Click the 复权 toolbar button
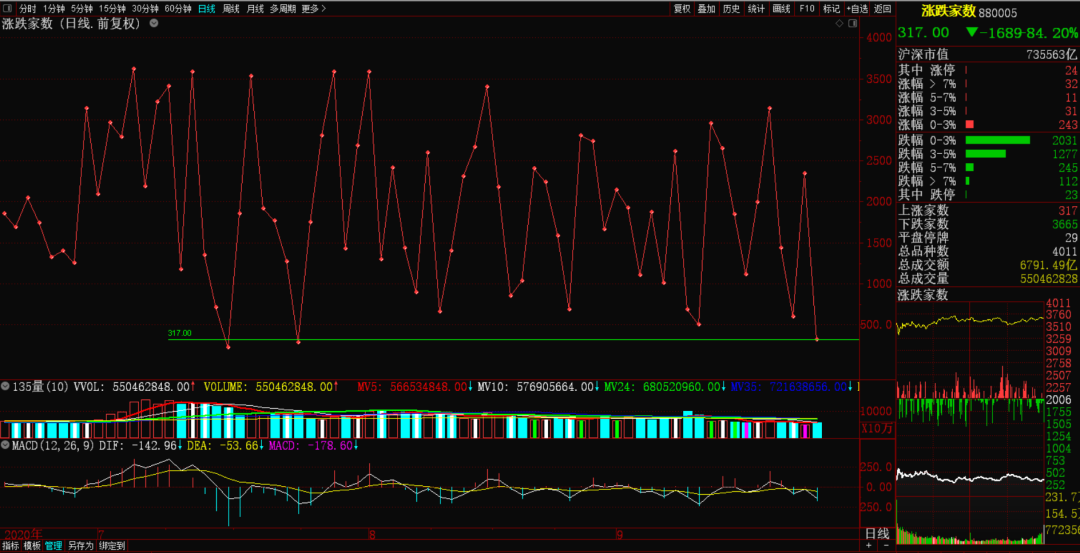The image size is (1080, 553). pos(681,9)
